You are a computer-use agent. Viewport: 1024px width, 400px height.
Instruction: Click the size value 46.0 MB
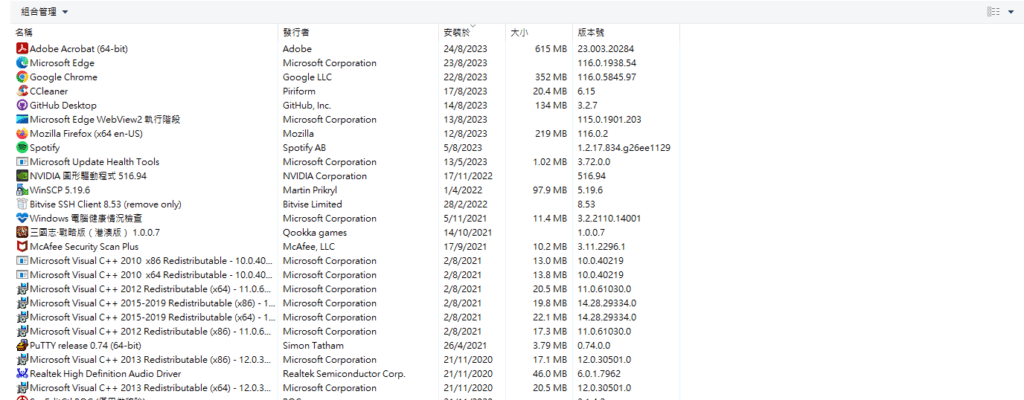point(549,374)
